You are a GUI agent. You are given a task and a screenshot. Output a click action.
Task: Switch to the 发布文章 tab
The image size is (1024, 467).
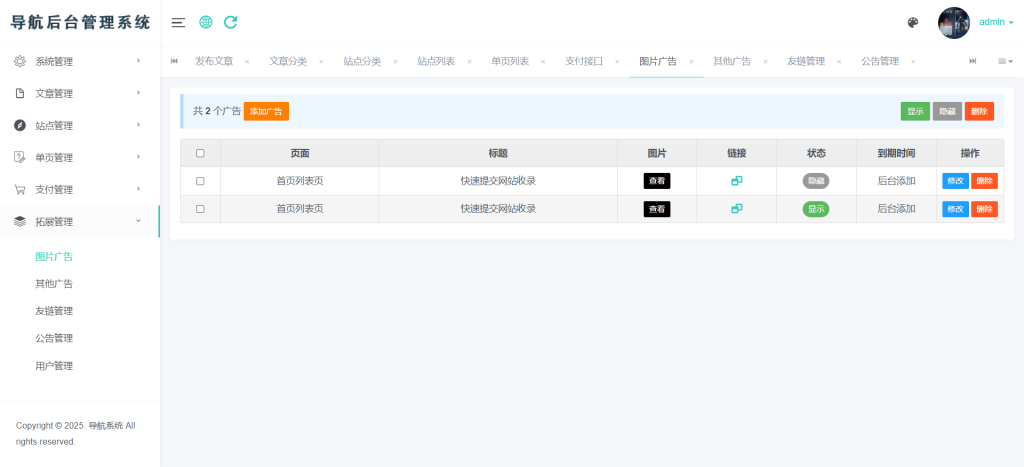point(214,61)
